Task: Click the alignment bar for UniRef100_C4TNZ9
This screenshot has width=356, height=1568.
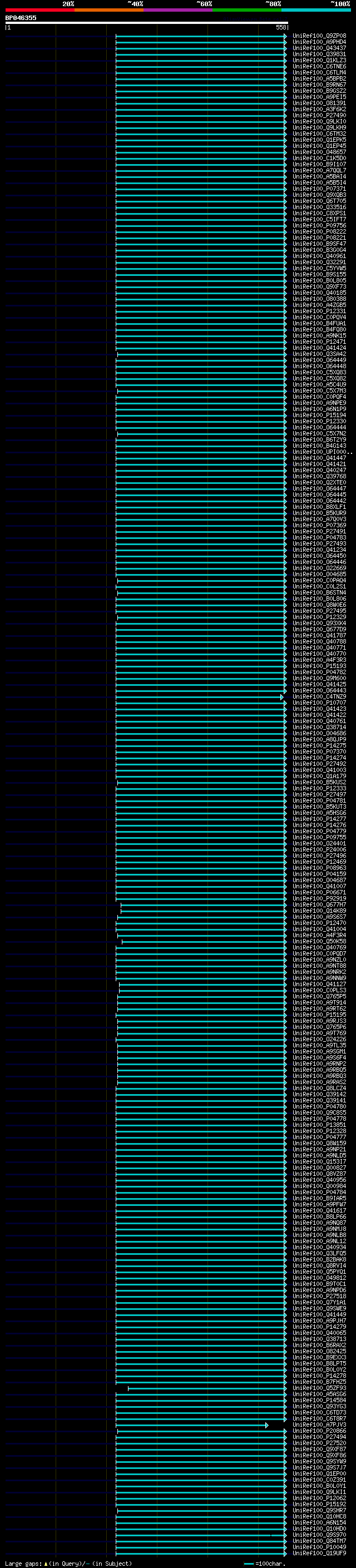Action: pyautogui.click(x=199, y=697)
